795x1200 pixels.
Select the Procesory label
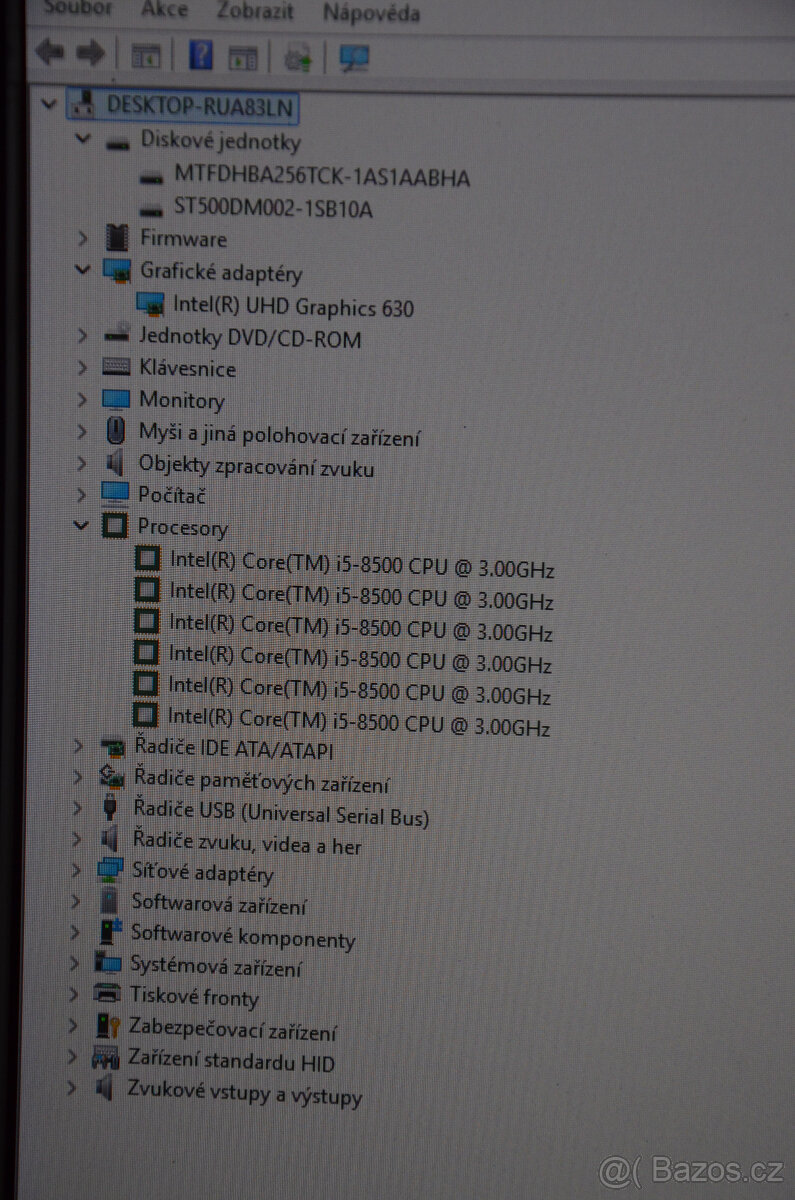(183, 527)
